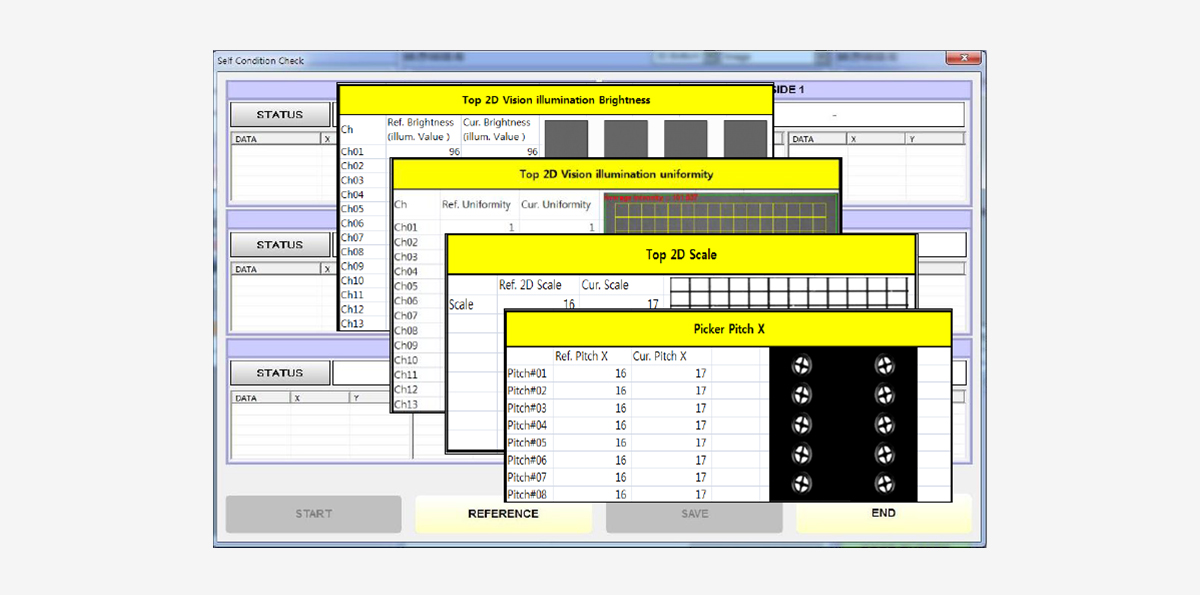Viewport: 1200px width, 595px height.
Task: Select Ch13 in the uniformity table
Action: click(406, 404)
